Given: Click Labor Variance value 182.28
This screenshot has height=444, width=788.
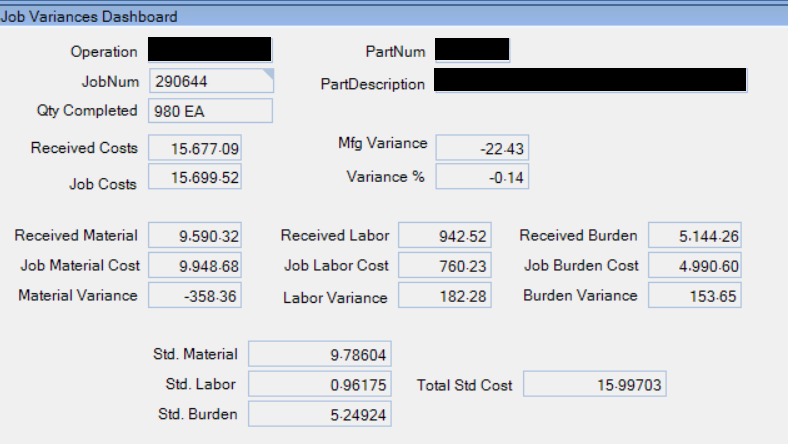Looking at the screenshot, I should [x=445, y=296].
